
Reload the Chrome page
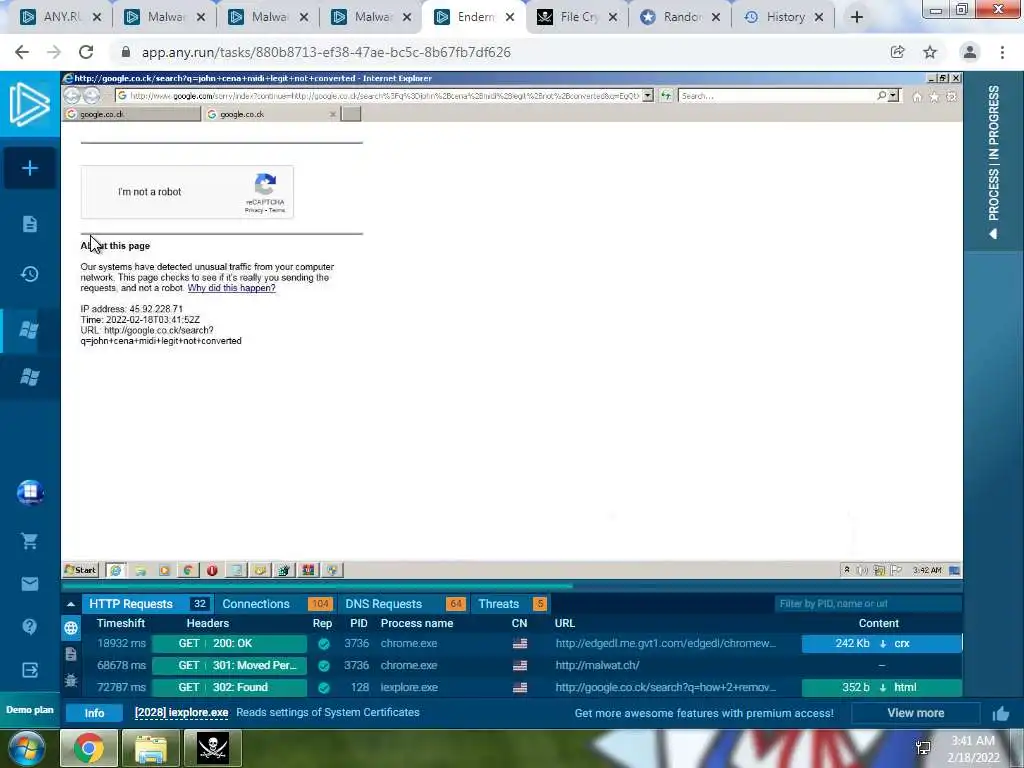86,52
